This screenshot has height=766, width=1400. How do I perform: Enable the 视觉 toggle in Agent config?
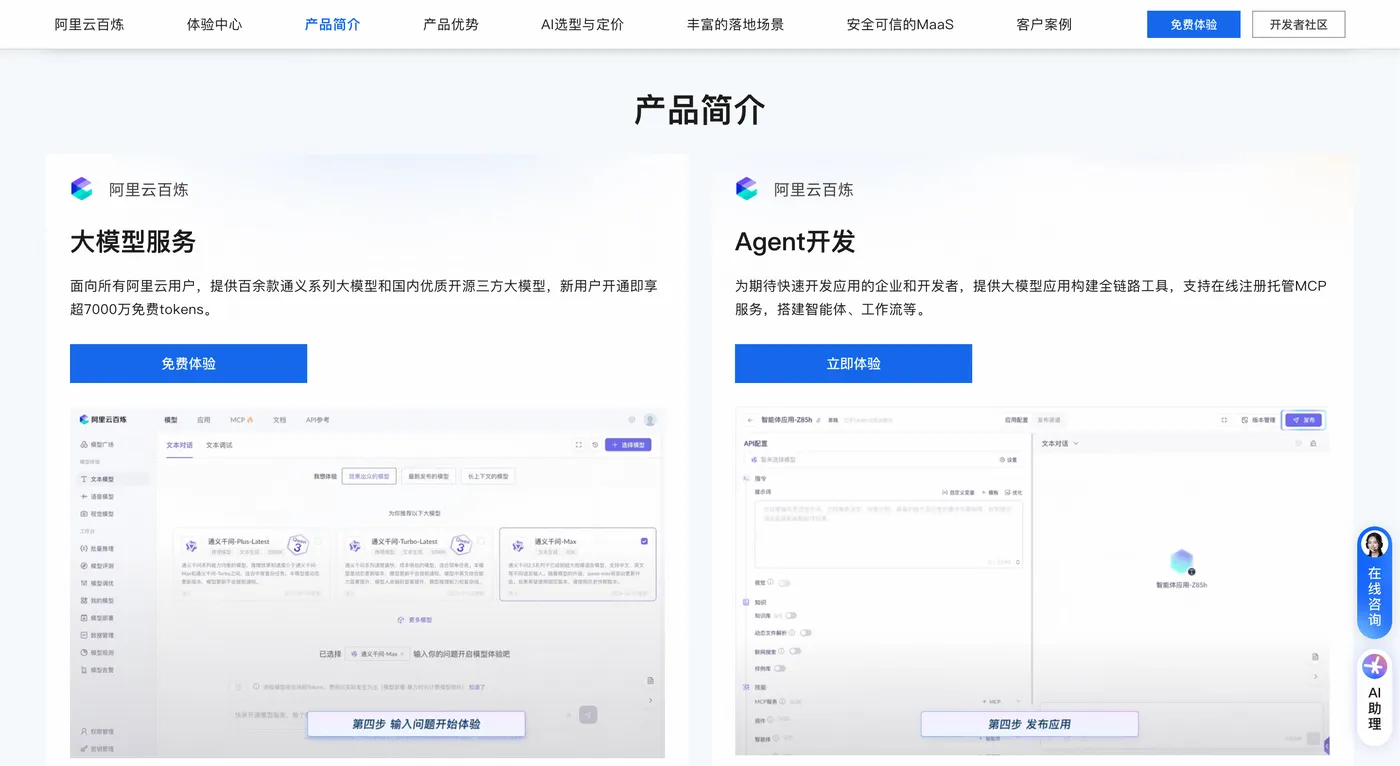pyautogui.click(x=786, y=583)
